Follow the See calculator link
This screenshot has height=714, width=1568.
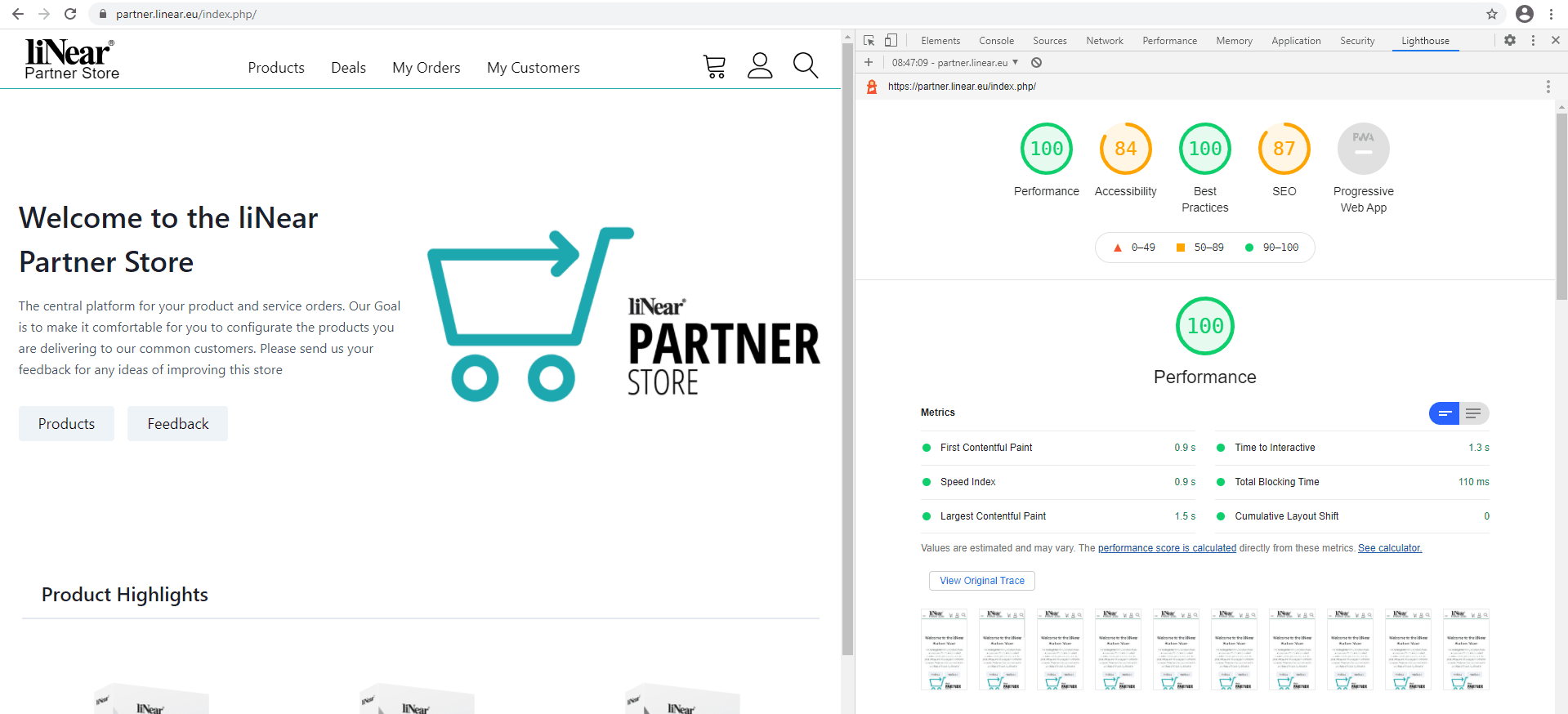(x=1390, y=548)
